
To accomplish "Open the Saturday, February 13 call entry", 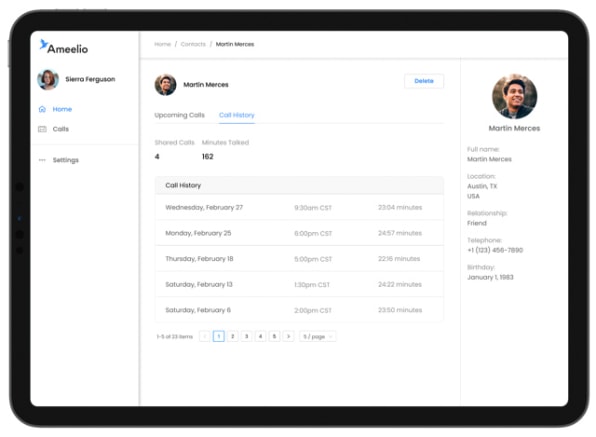I will point(299,284).
